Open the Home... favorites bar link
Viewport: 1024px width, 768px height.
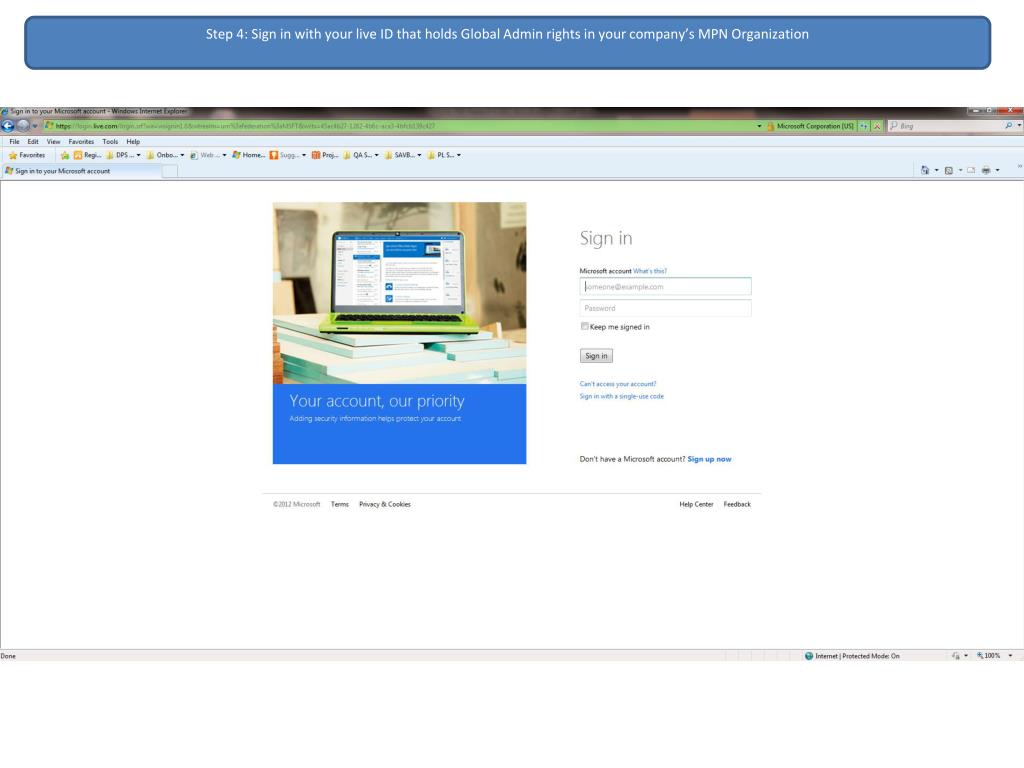click(249, 155)
